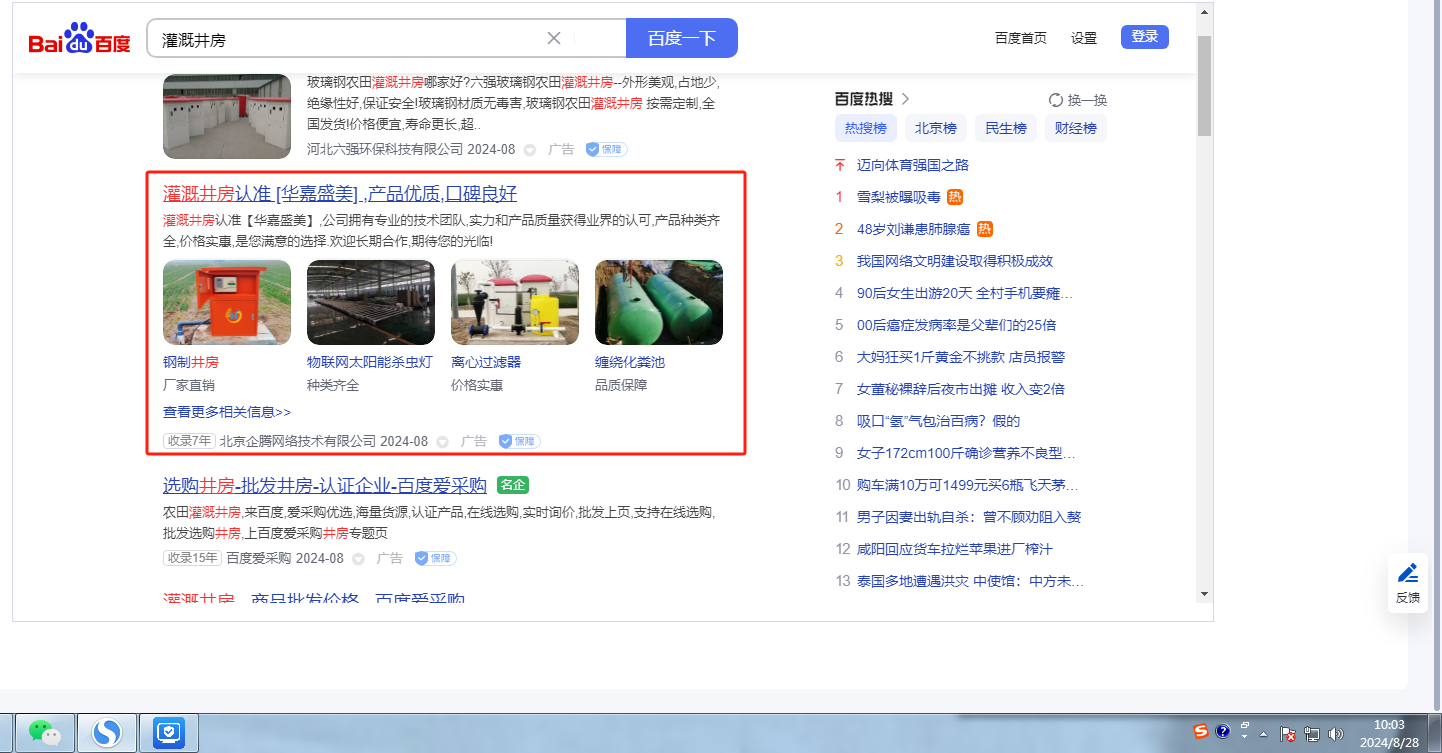The image size is (1442, 753).
Task: Click the refresh icon beside 换一换
Action: point(1055,100)
